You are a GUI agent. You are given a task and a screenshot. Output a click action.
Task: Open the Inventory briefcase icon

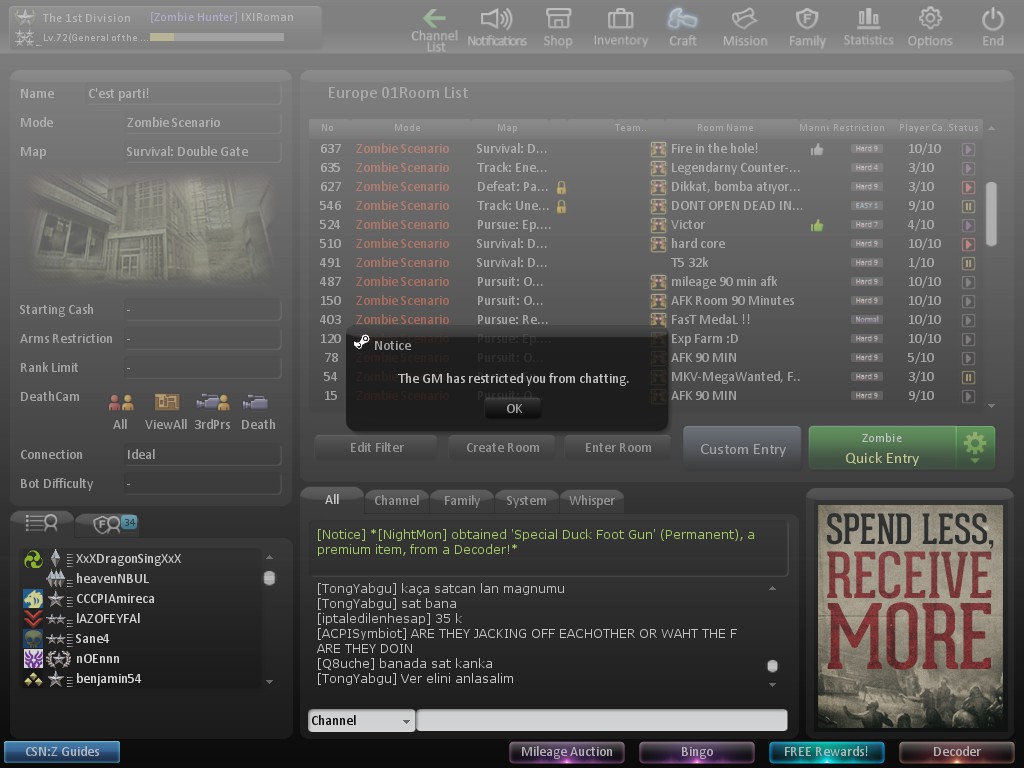tap(620, 27)
